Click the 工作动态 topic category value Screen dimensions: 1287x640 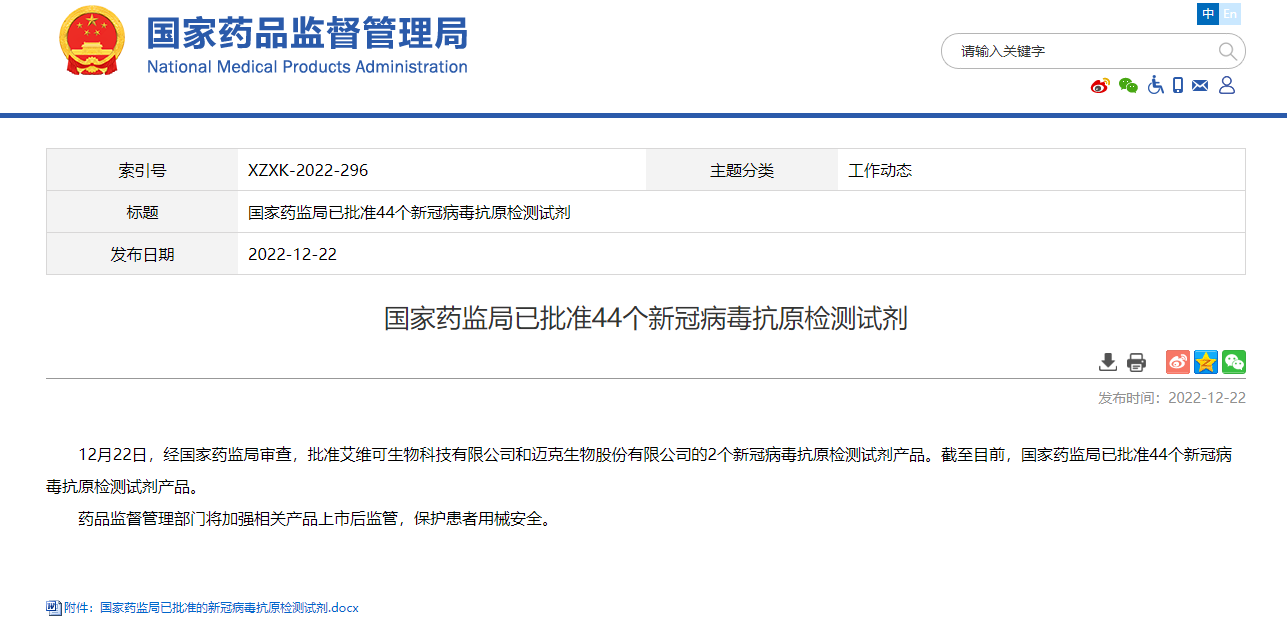coord(880,170)
